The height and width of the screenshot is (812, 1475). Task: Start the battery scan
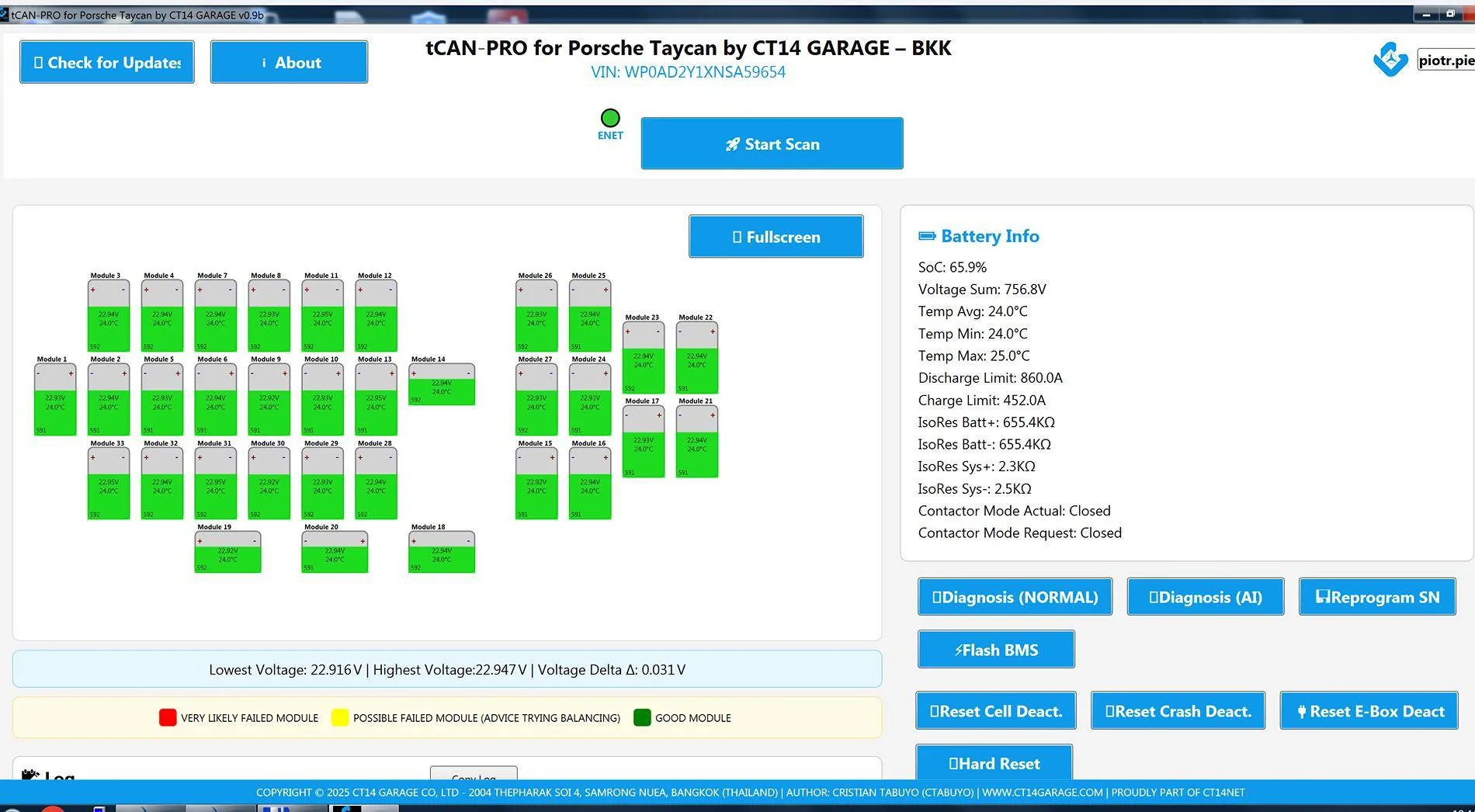[x=772, y=144]
